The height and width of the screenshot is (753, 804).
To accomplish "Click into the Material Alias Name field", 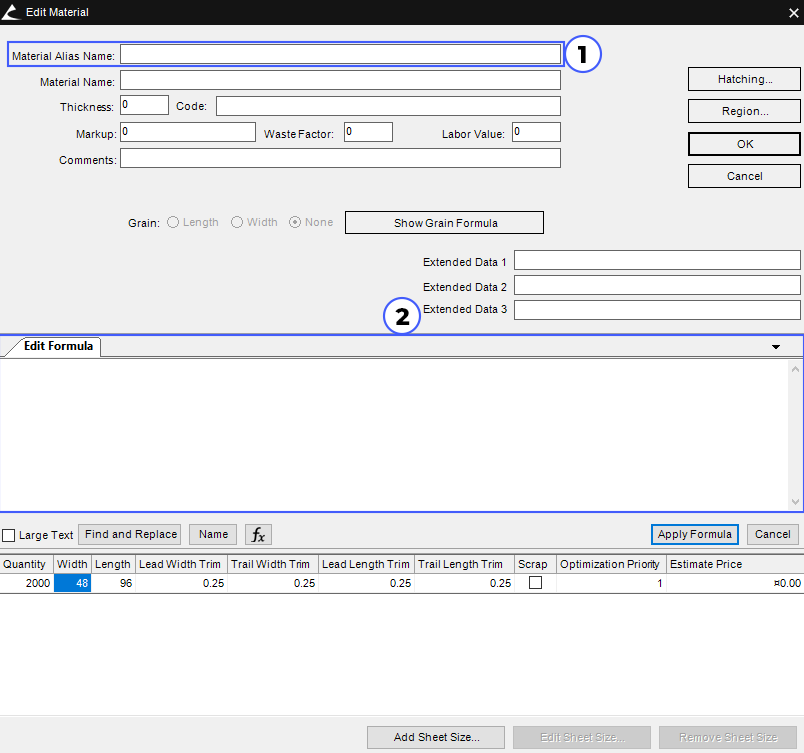I will (340, 54).
